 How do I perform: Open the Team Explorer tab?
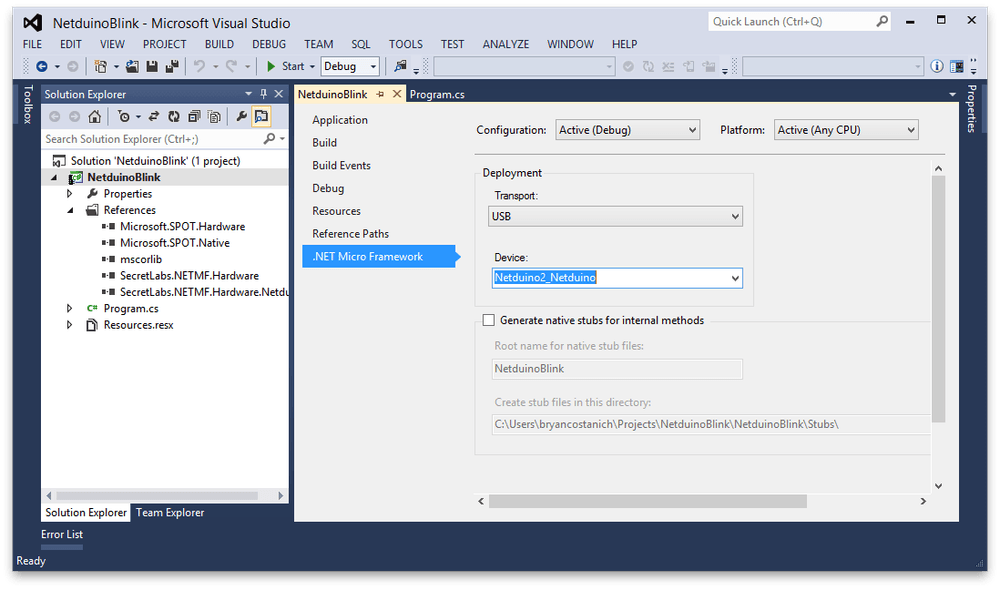point(170,513)
